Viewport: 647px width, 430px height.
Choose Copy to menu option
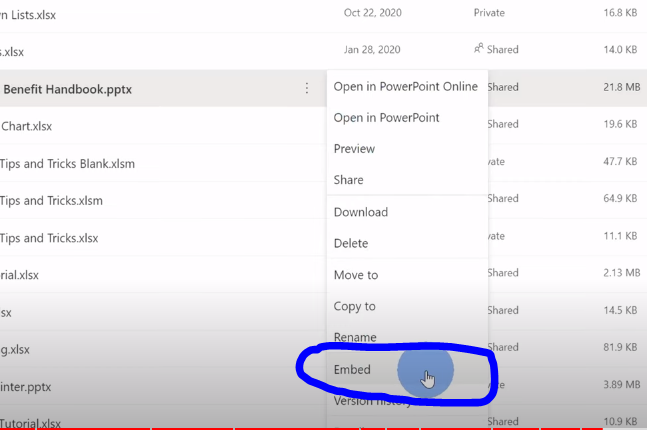click(x=354, y=306)
